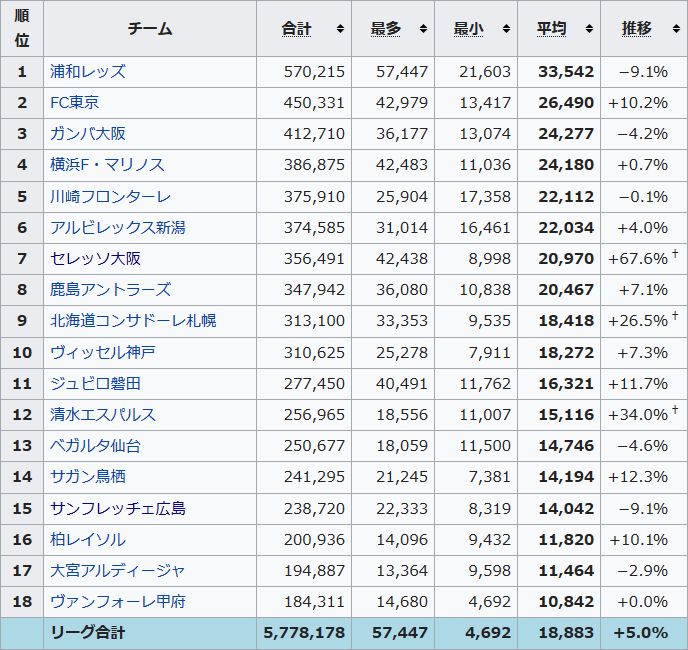Screen dimensions: 688x650
Task: Select the average value 24,180
Action: click(x=566, y=165)
